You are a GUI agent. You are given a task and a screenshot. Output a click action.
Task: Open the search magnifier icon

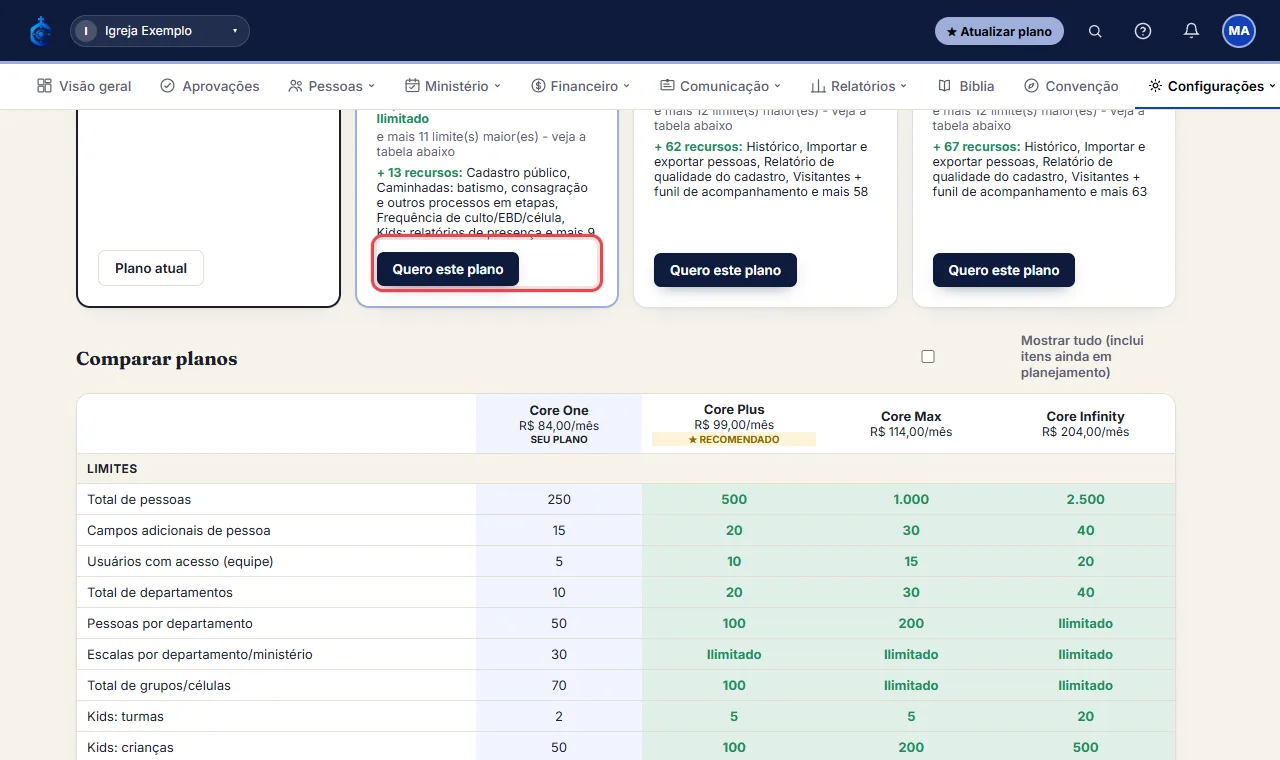(x=1095, y=31)
